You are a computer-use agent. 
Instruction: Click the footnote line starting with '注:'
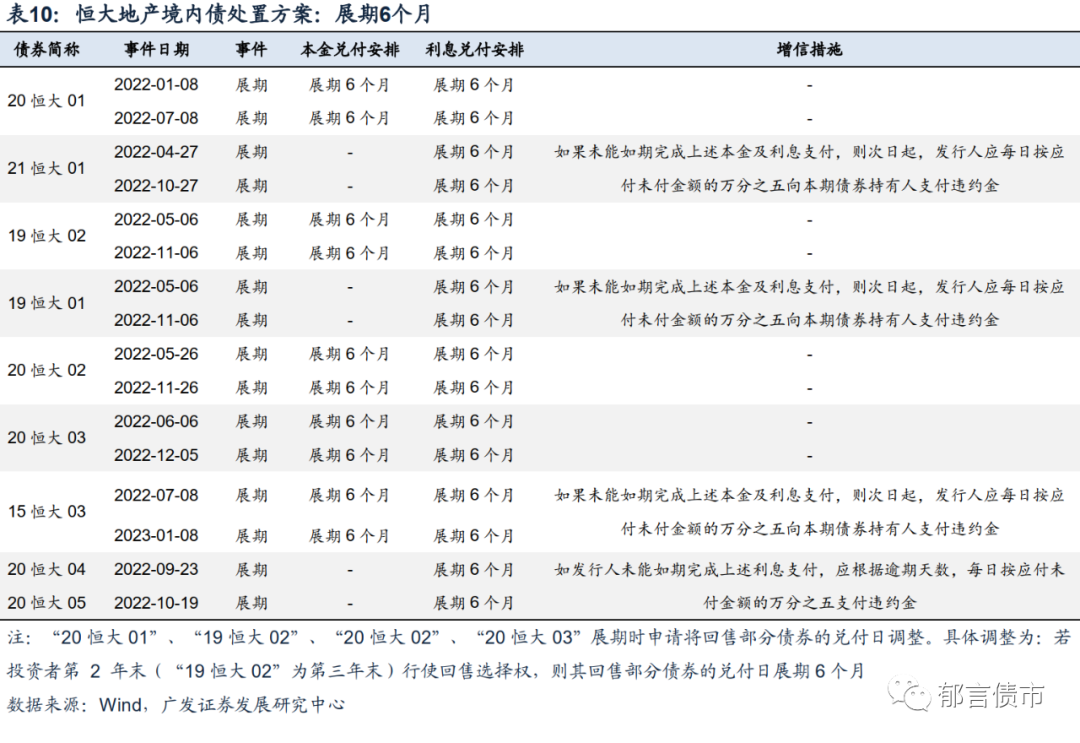tap(539, 638)
